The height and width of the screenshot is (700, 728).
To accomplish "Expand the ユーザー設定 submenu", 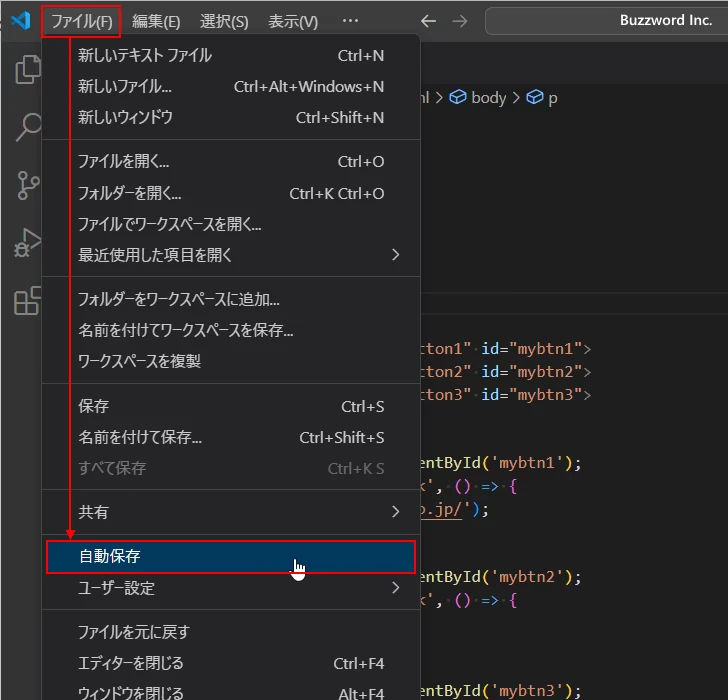I will (x=230, y=588).
